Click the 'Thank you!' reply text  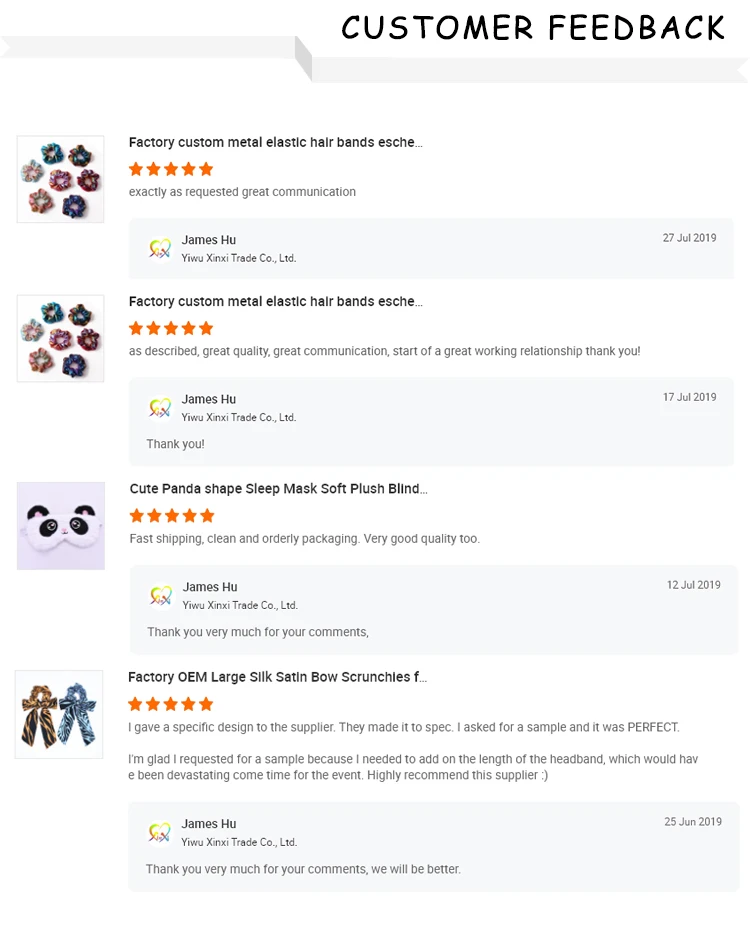click(x=175, y=444)
